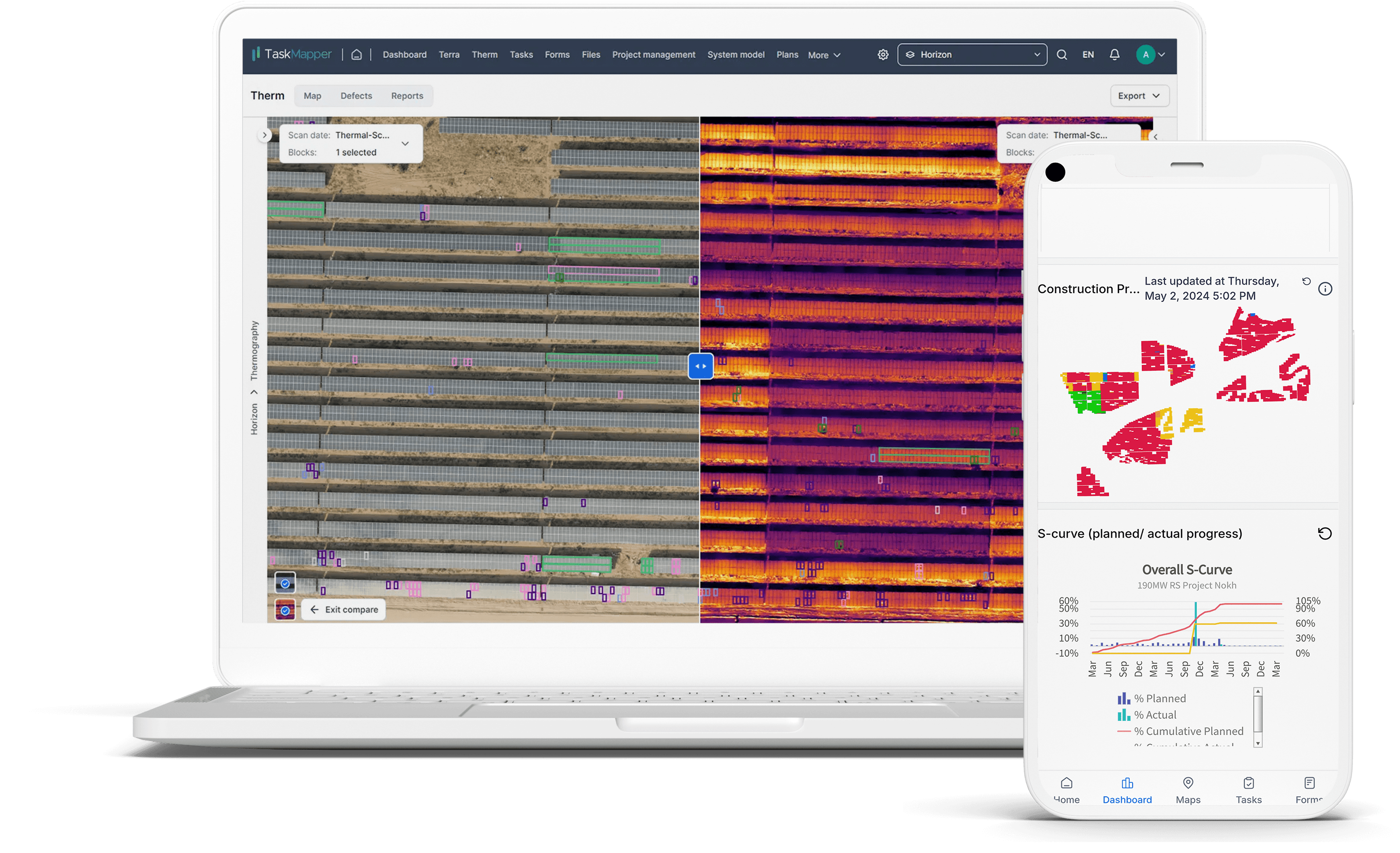1400x853 pixels.
Task: Click Exit compare button
Action: [x=344, y=610]
